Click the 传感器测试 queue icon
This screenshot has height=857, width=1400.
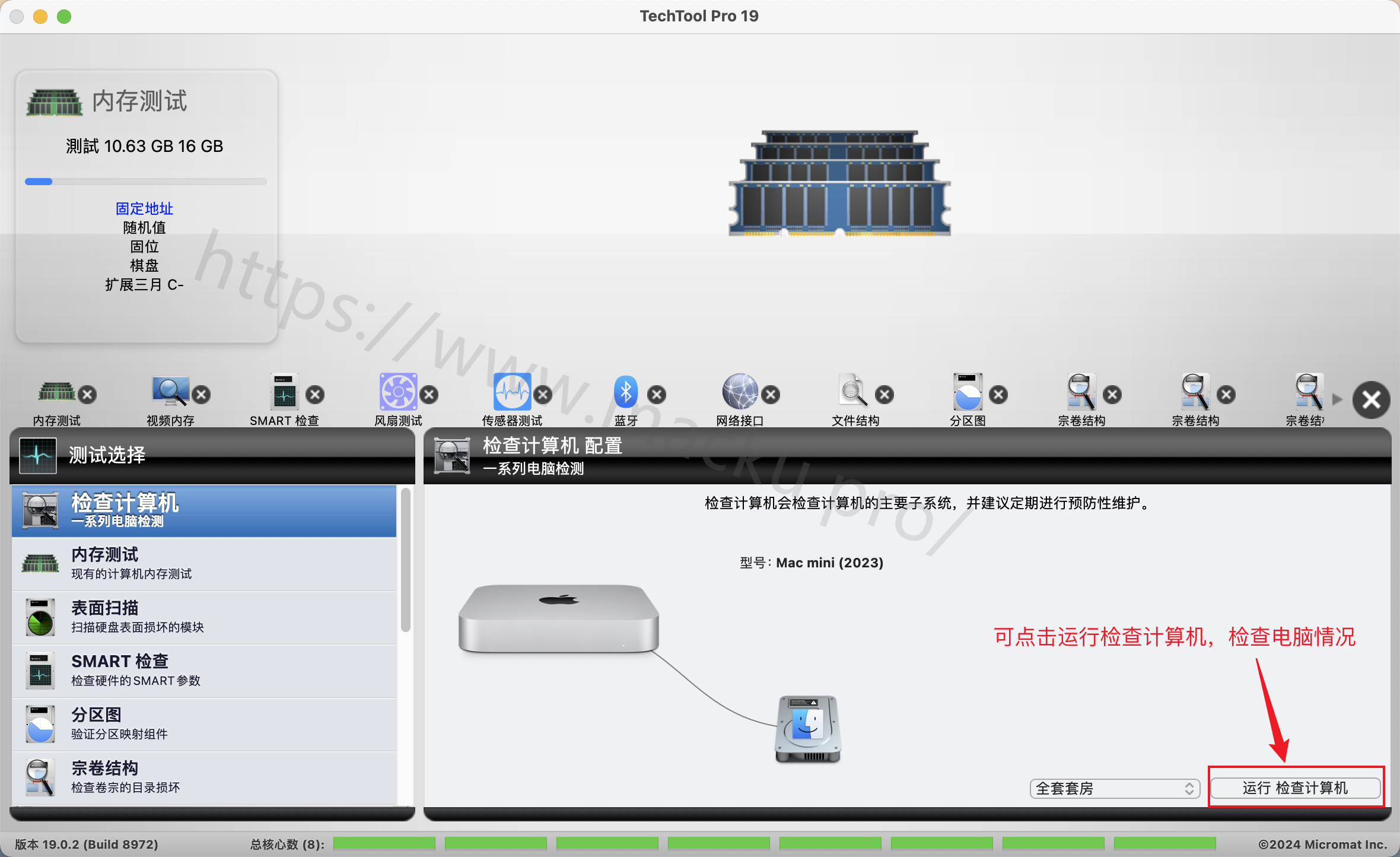tap(512, 392)
